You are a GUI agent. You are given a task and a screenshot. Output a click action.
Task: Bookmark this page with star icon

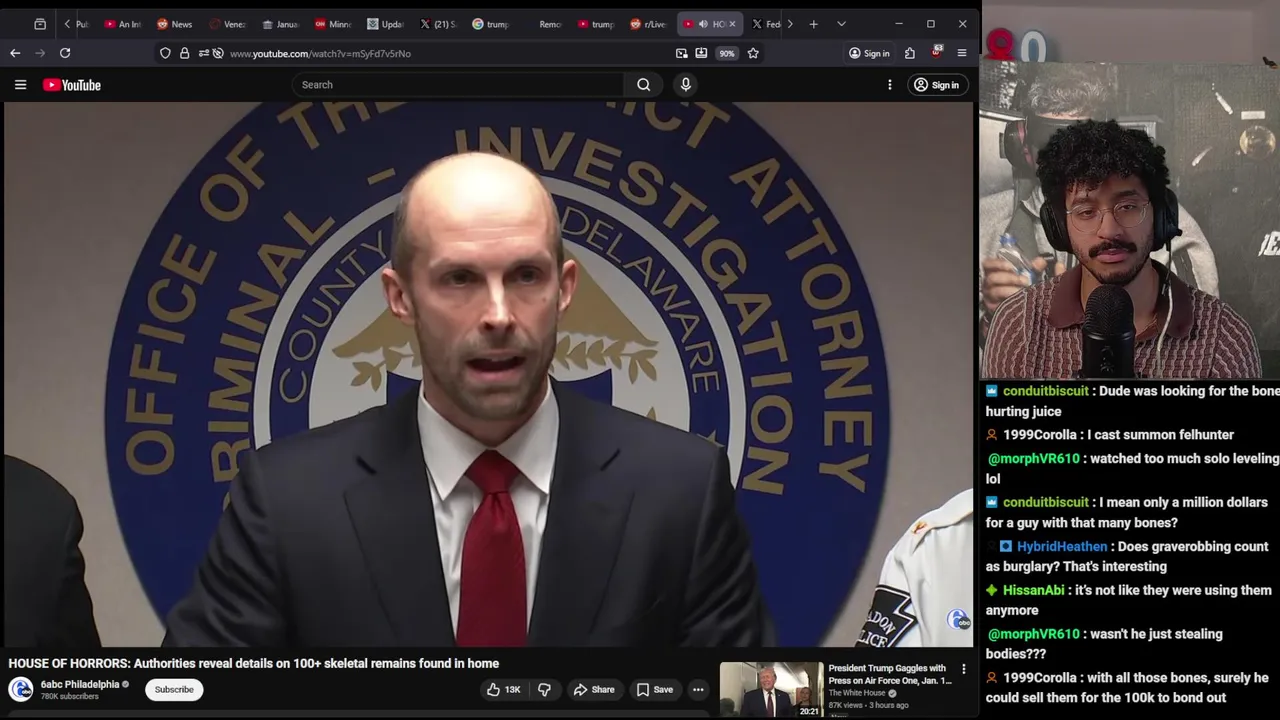(753, 53)
